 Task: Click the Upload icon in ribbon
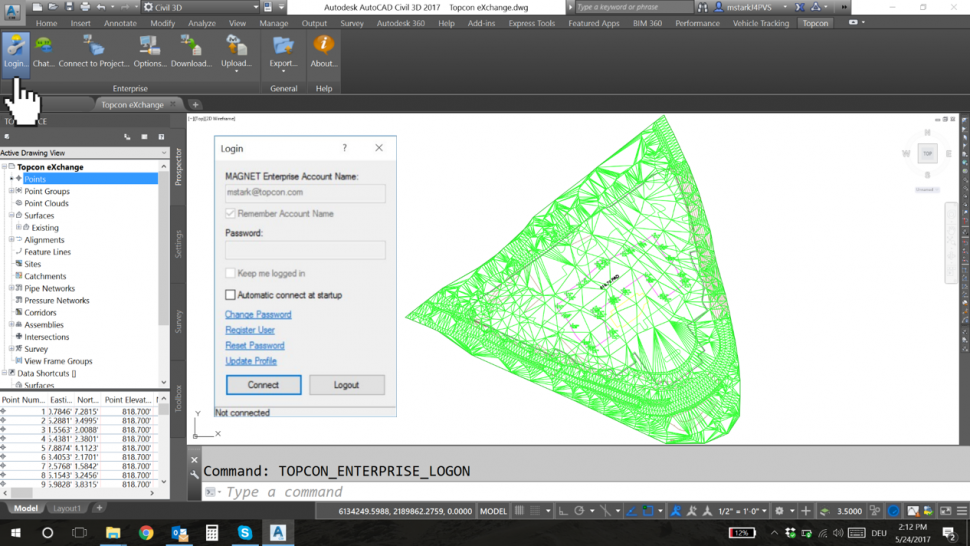tap(236, 50)
